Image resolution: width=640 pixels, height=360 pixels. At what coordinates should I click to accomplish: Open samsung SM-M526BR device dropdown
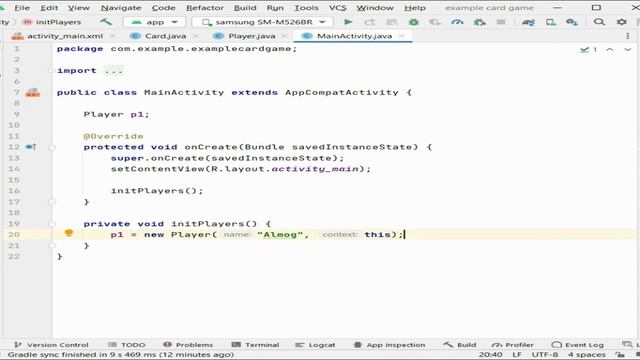tap(262, 22)
